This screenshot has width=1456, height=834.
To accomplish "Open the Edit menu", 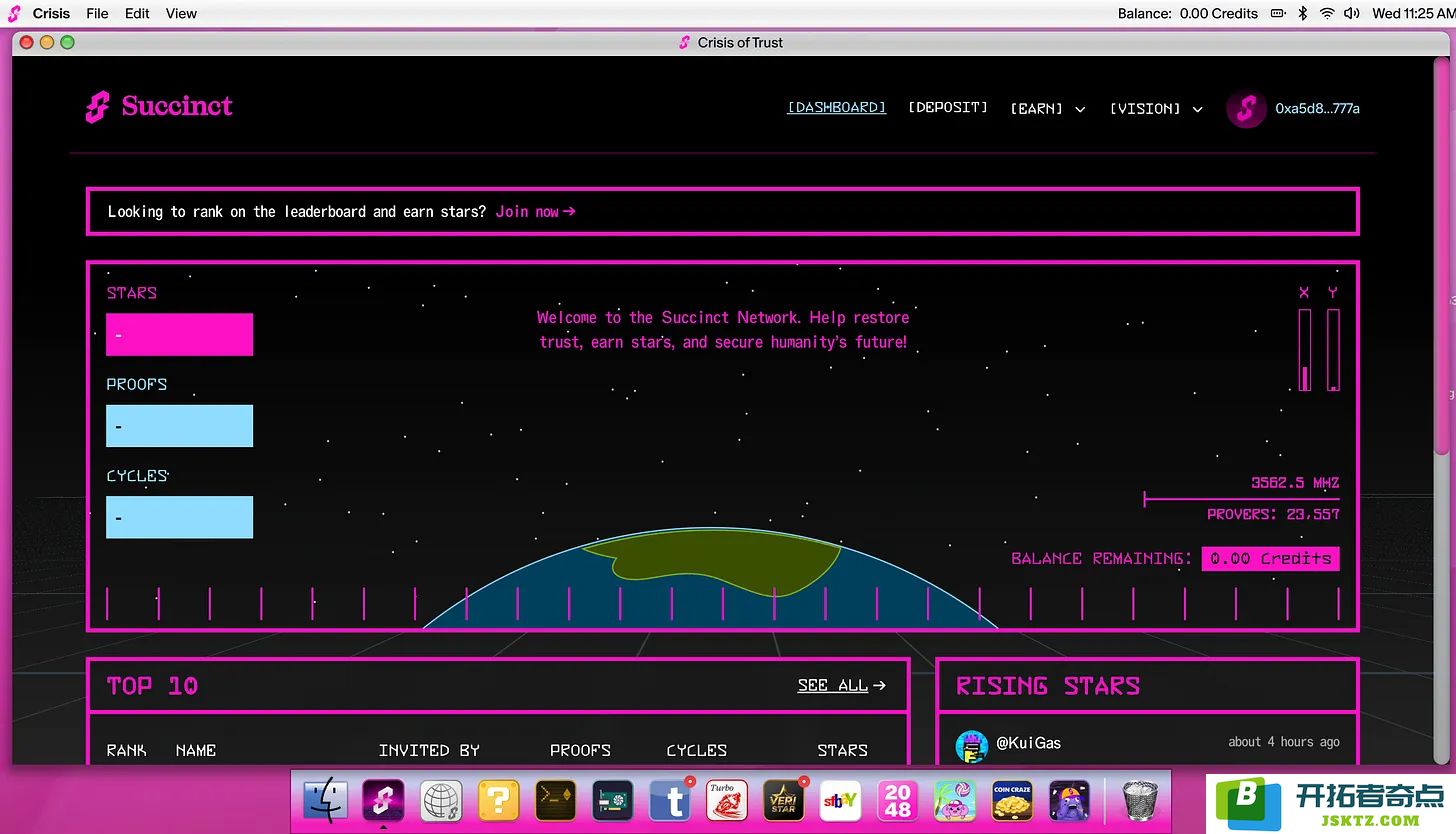I will pos(137,13).
